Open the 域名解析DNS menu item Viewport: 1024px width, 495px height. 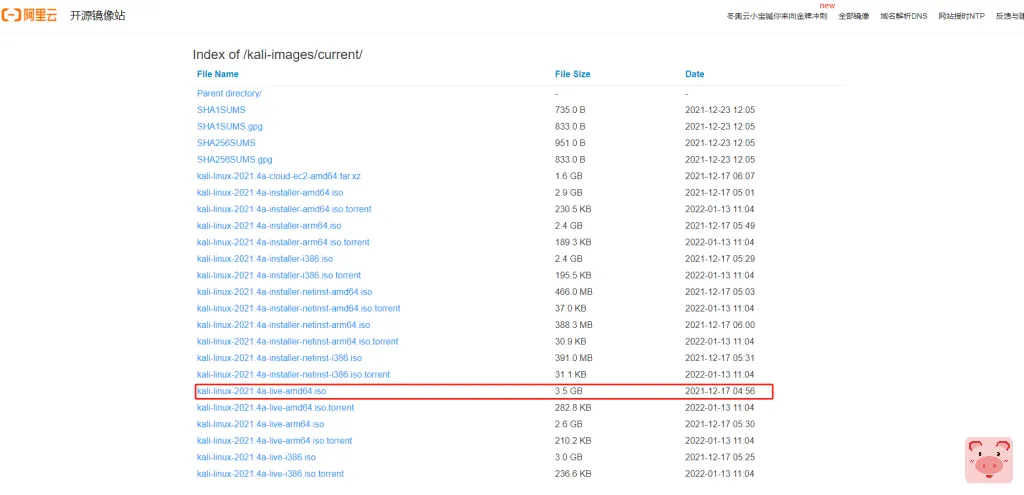pyautogui.click(x=903, y=16)
